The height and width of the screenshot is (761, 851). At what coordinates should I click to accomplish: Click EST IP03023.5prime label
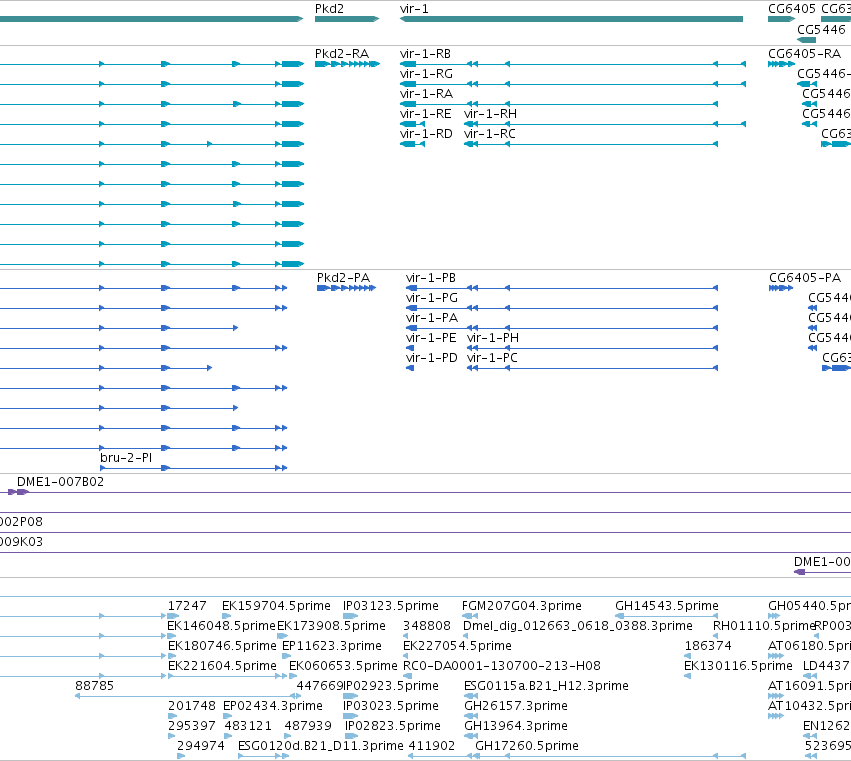tap(391, 706)
